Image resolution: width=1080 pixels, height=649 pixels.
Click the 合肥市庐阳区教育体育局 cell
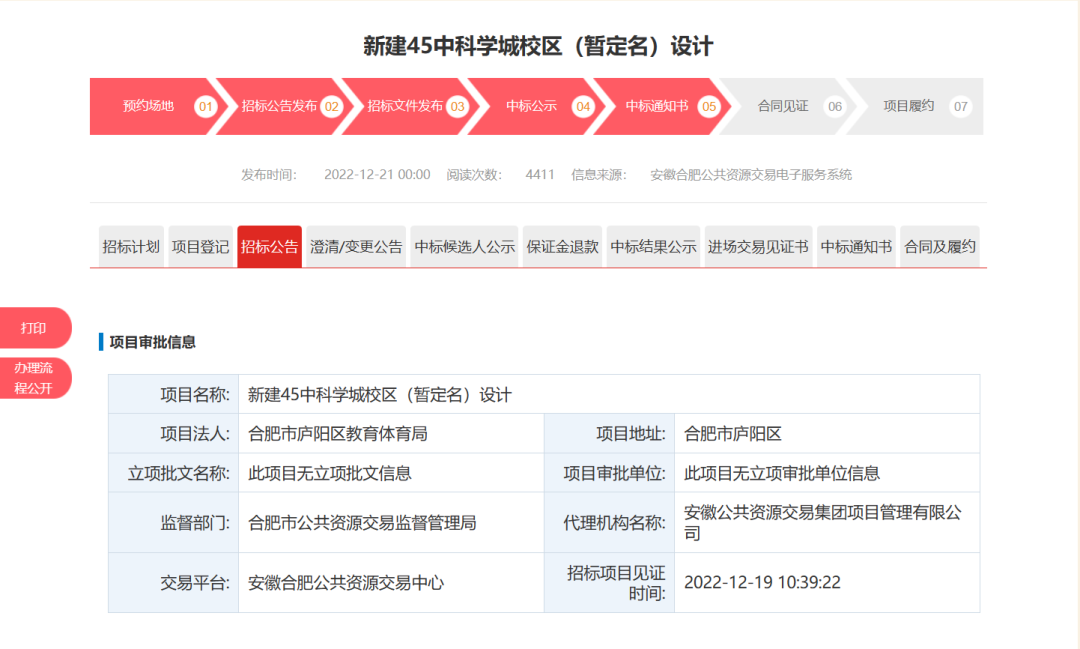pyautogui.click(x=391, y=434)
